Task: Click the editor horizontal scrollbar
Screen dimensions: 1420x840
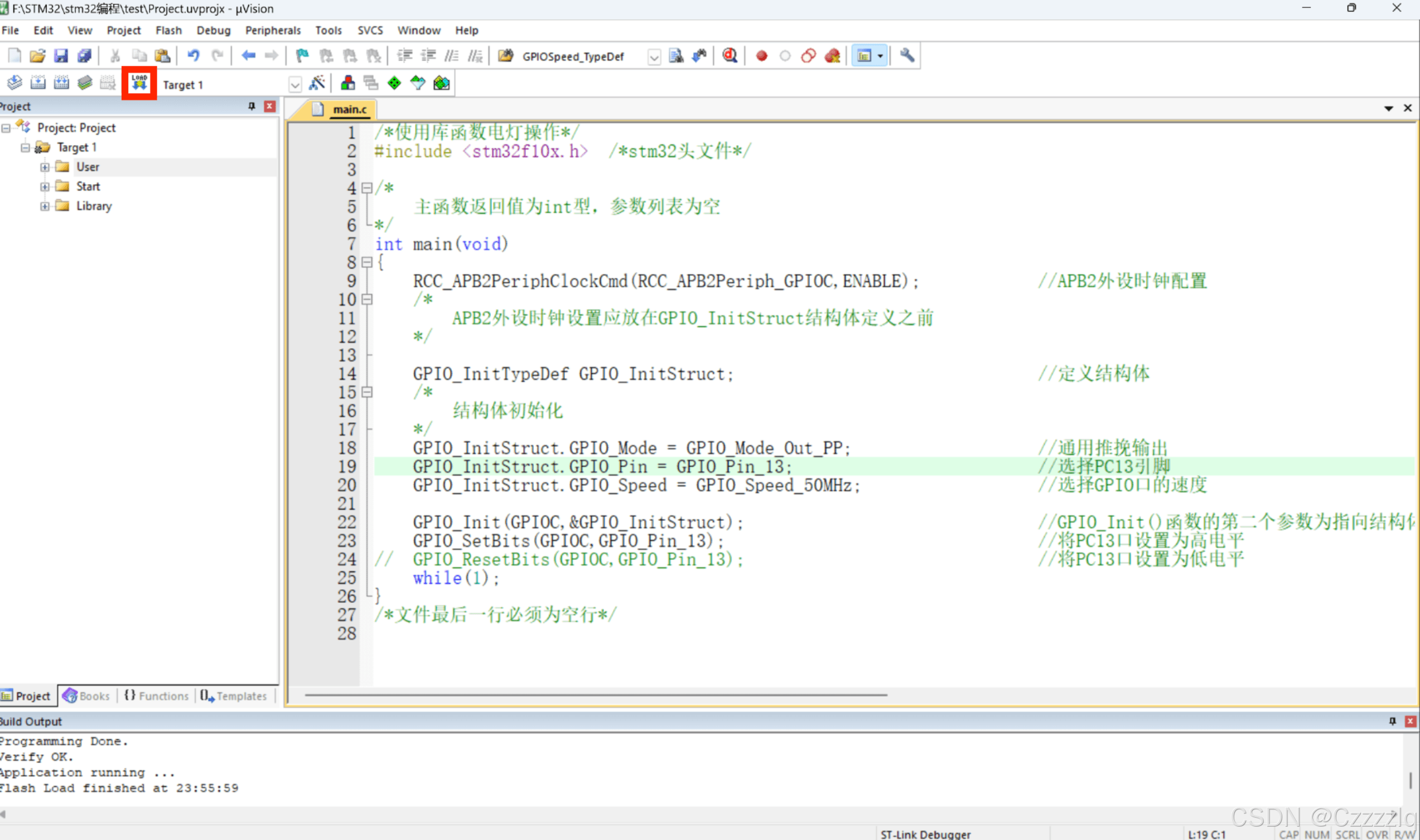Action: 594,694
